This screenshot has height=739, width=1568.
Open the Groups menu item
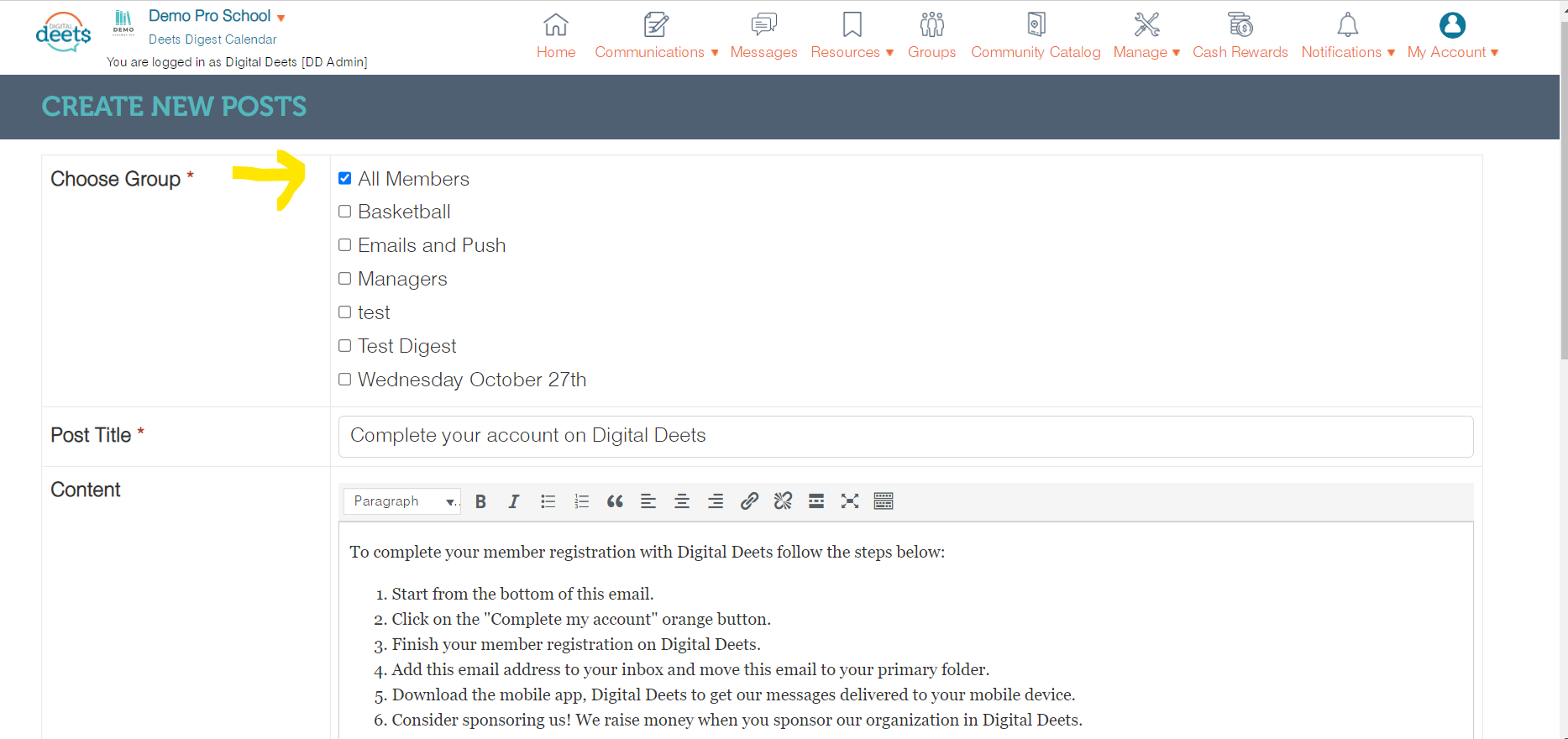(x=931, y=52)
